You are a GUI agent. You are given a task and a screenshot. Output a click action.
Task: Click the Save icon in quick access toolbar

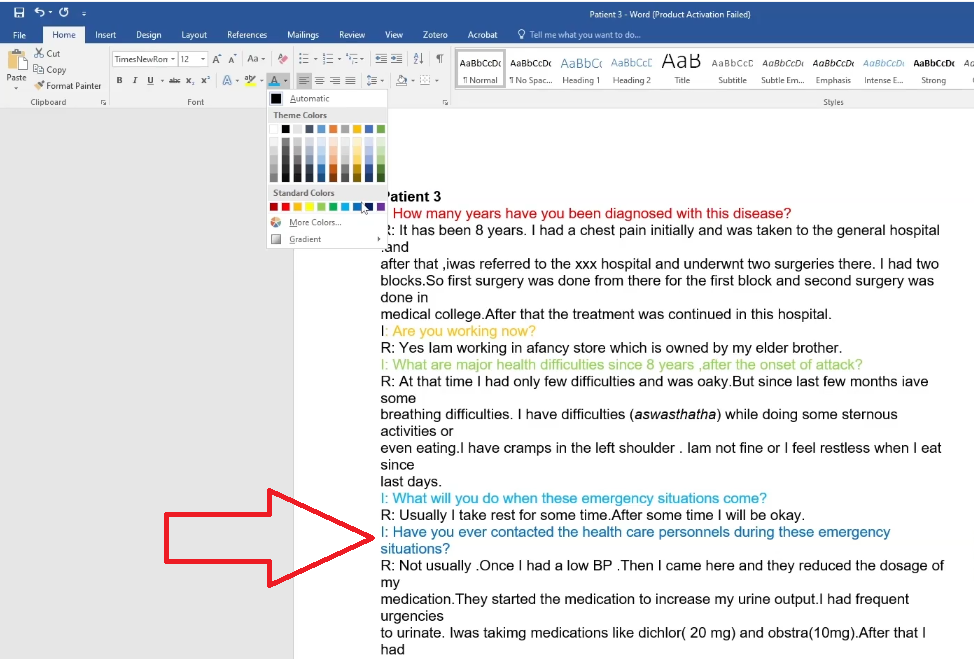(x=19, y=13)
